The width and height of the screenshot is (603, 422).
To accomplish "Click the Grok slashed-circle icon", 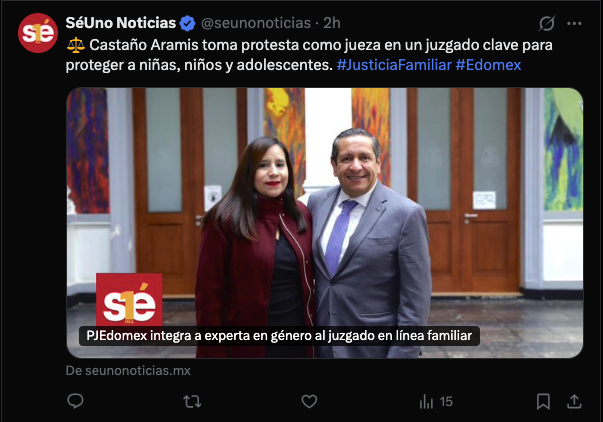I will pos(546,23).
